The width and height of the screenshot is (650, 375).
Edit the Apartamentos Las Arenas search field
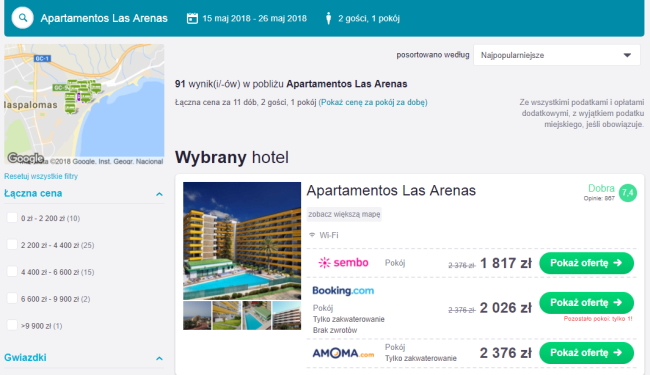tap(104, 18)
